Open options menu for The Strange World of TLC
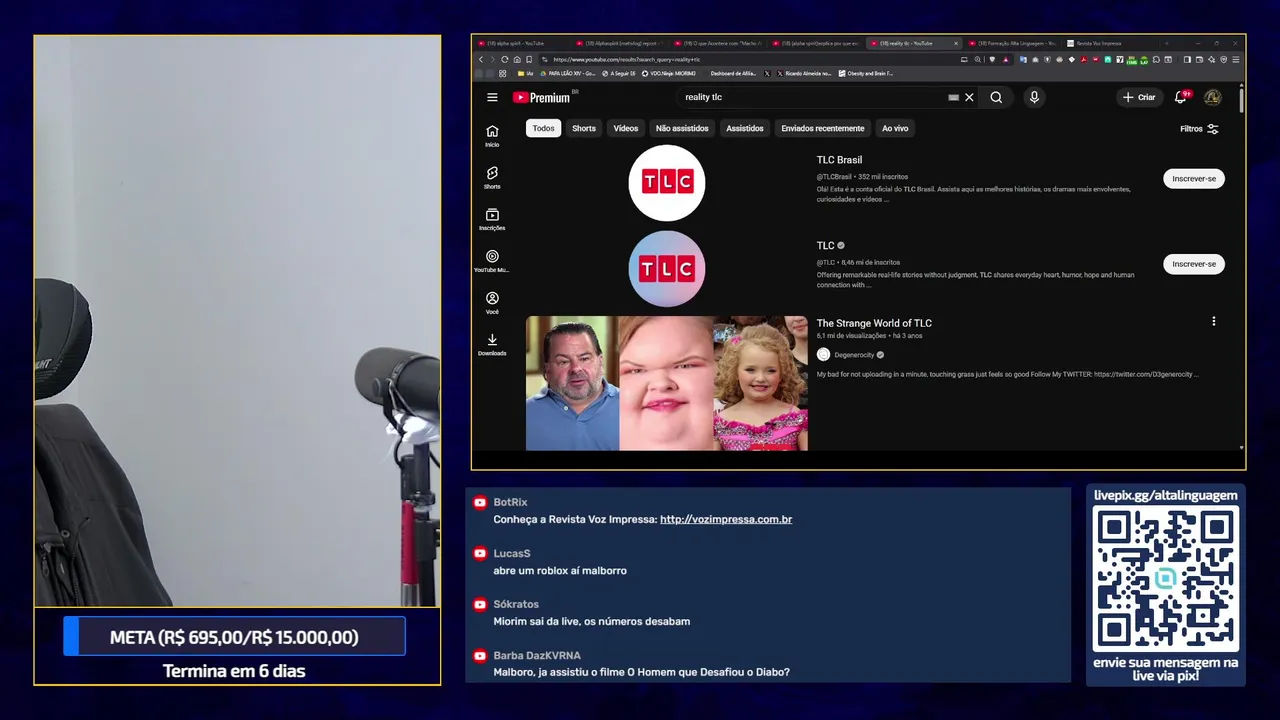Image resolution: width=1280 pixels, height=720 pixels. click(x=1214, y=322)
